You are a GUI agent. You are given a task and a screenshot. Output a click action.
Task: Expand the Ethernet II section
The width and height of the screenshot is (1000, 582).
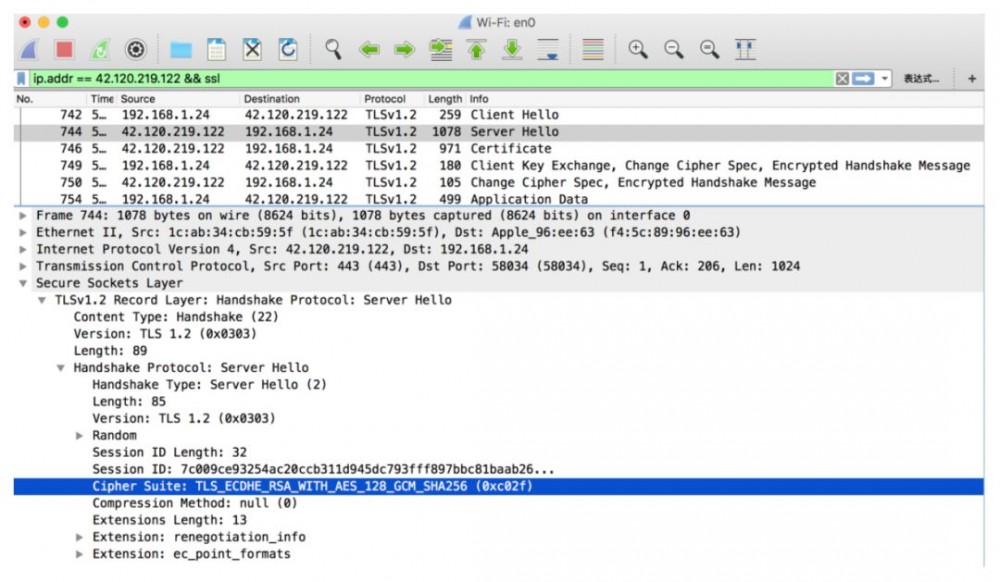pos(23,232)
